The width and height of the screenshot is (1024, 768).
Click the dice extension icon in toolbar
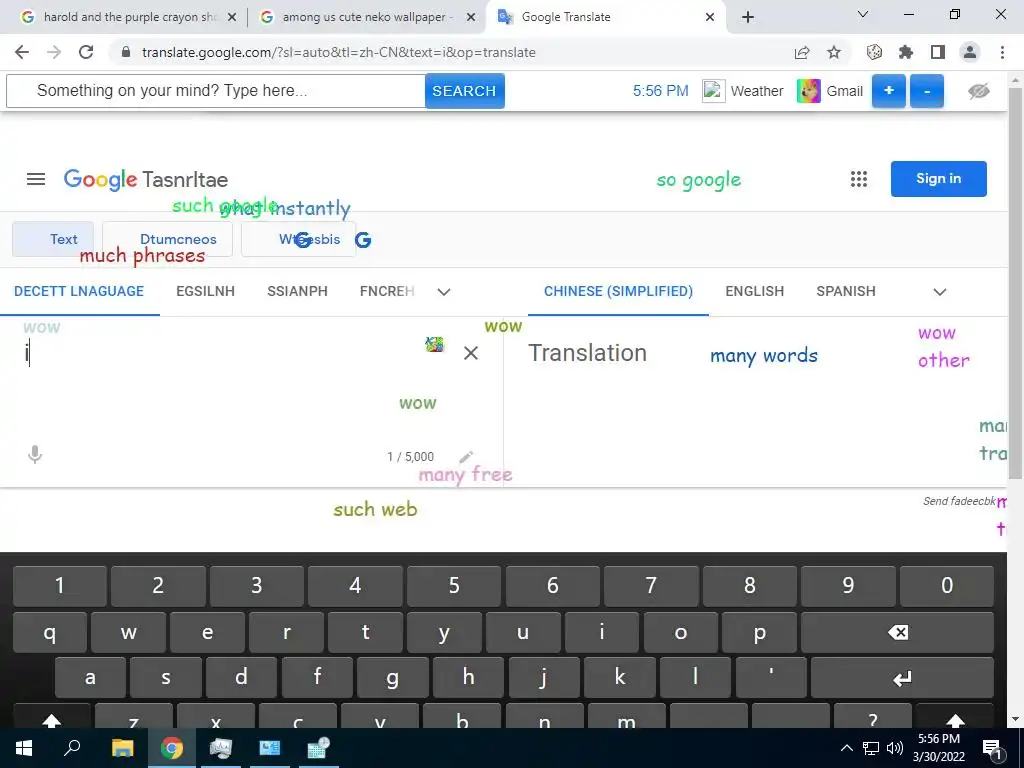874,52
